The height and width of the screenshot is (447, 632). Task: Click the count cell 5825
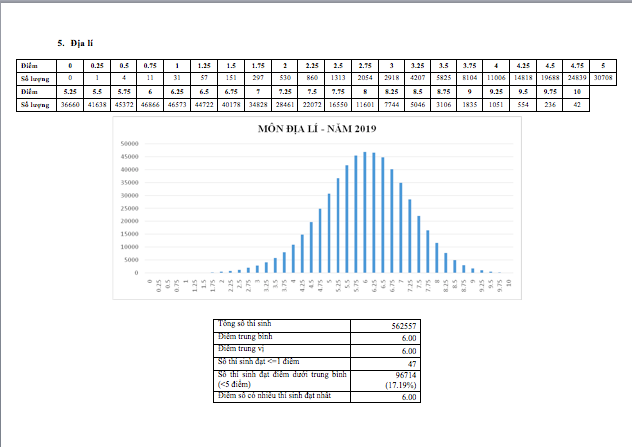[443, 78]
